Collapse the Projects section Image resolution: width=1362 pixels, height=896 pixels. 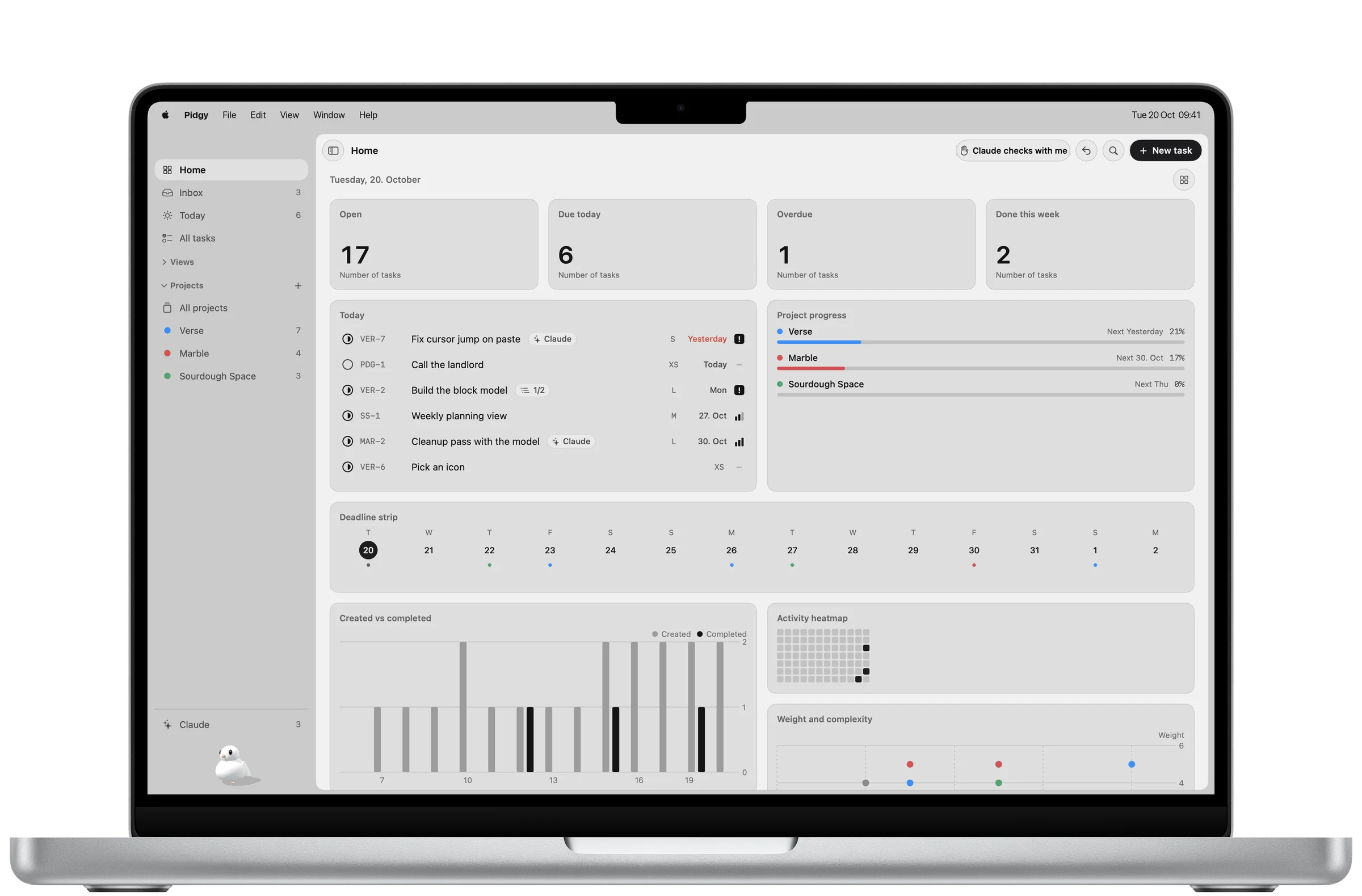[183, 285]
